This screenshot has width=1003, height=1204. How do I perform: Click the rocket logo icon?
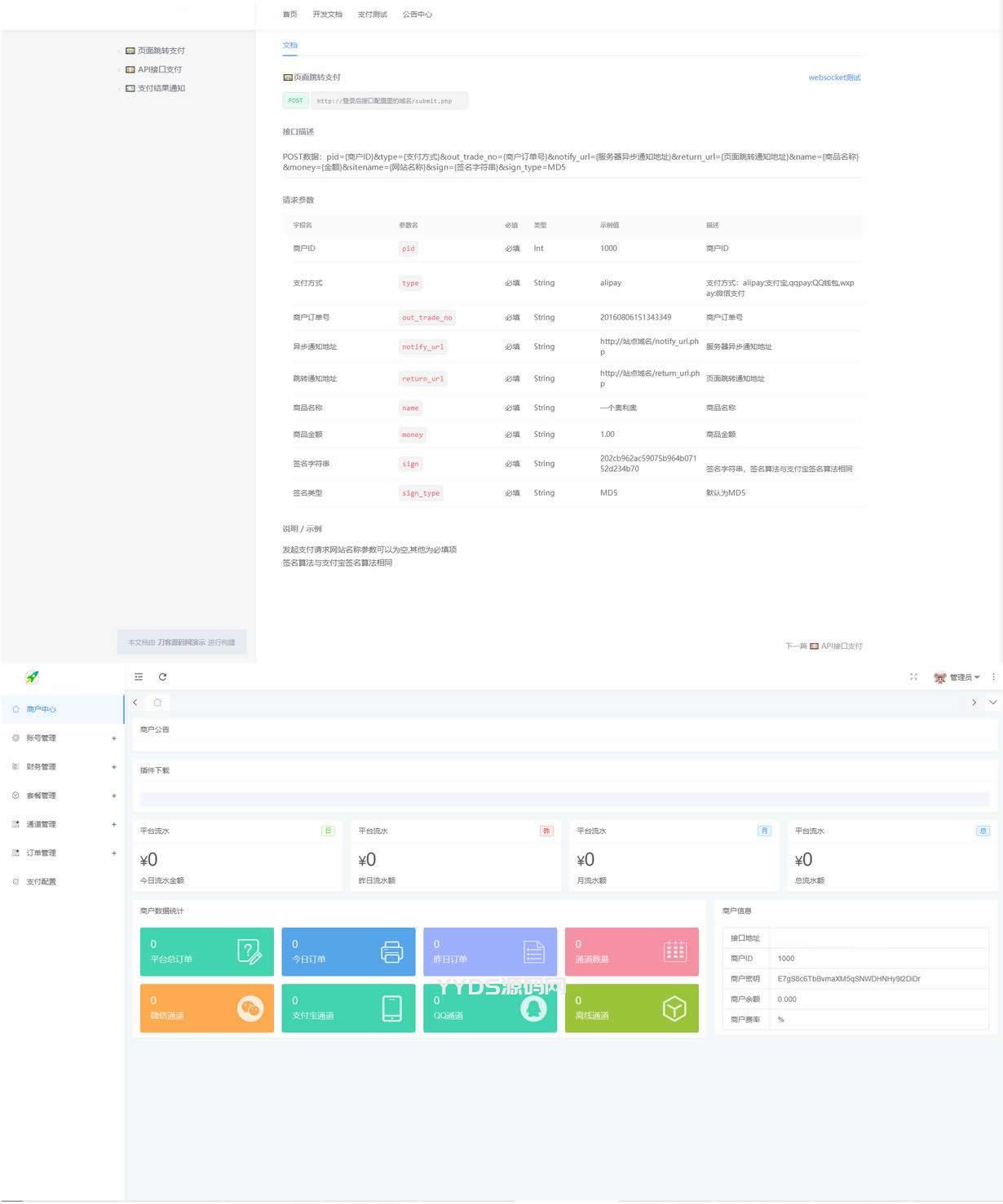pos(33,677)
